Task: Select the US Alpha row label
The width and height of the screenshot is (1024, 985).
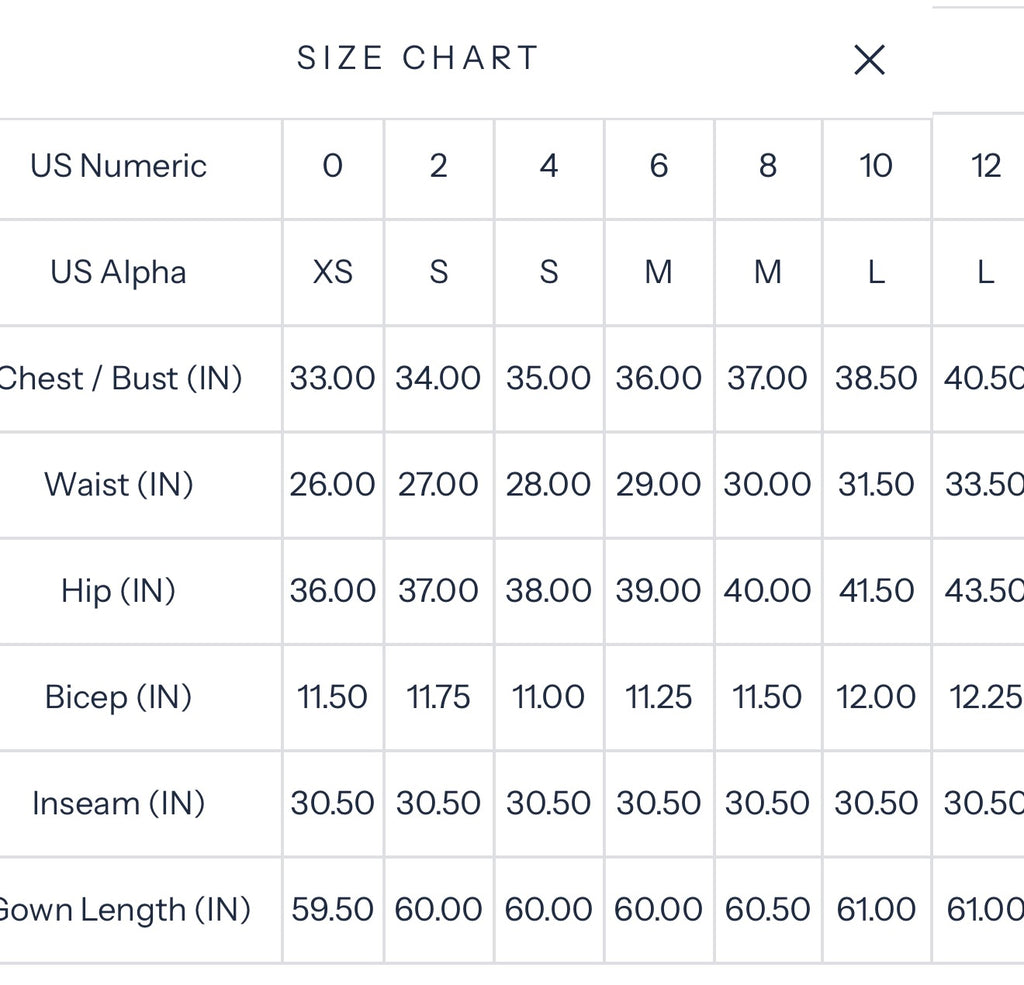Action: (118, 272)
